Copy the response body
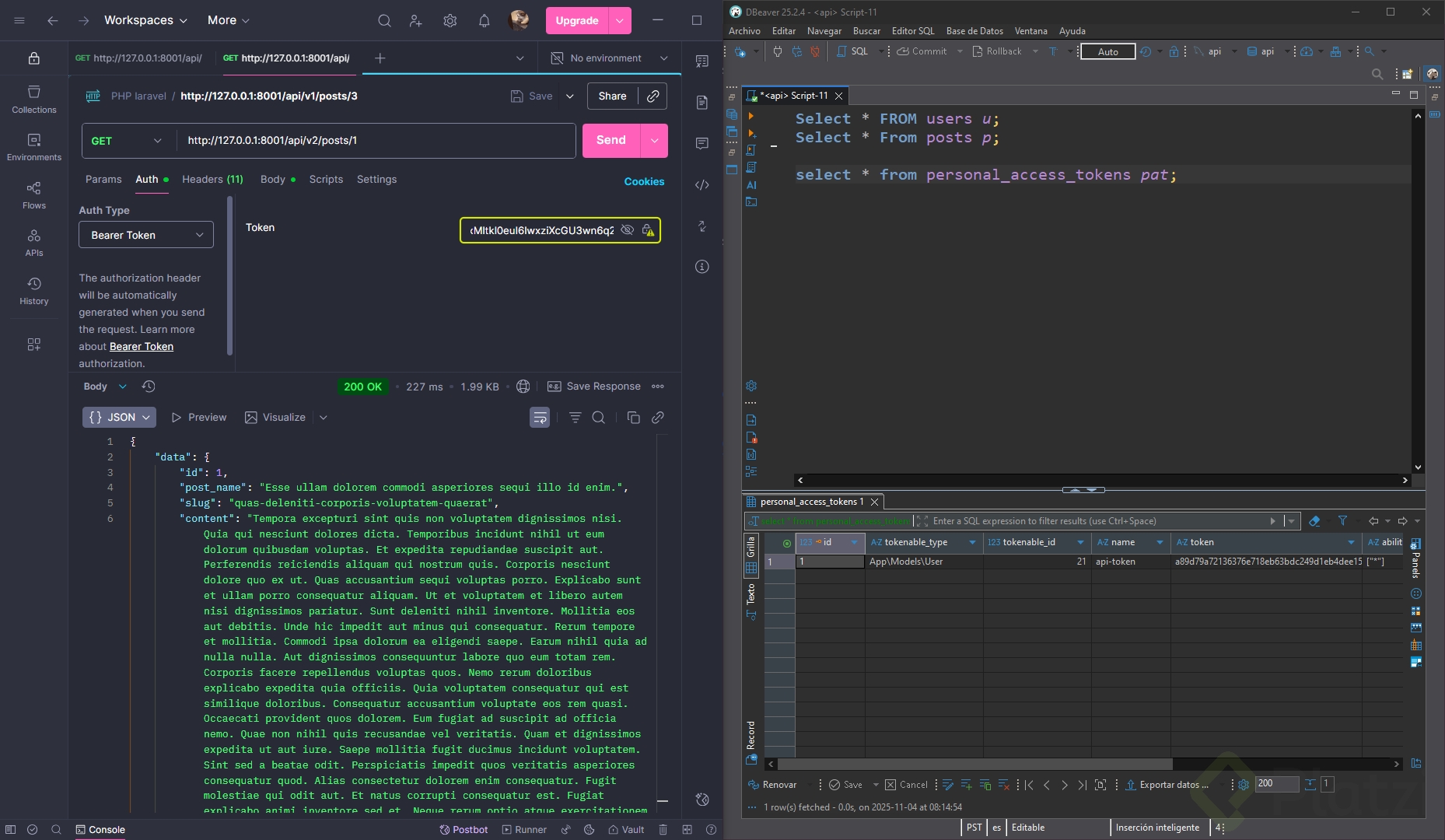 click(x=633, y=418)
